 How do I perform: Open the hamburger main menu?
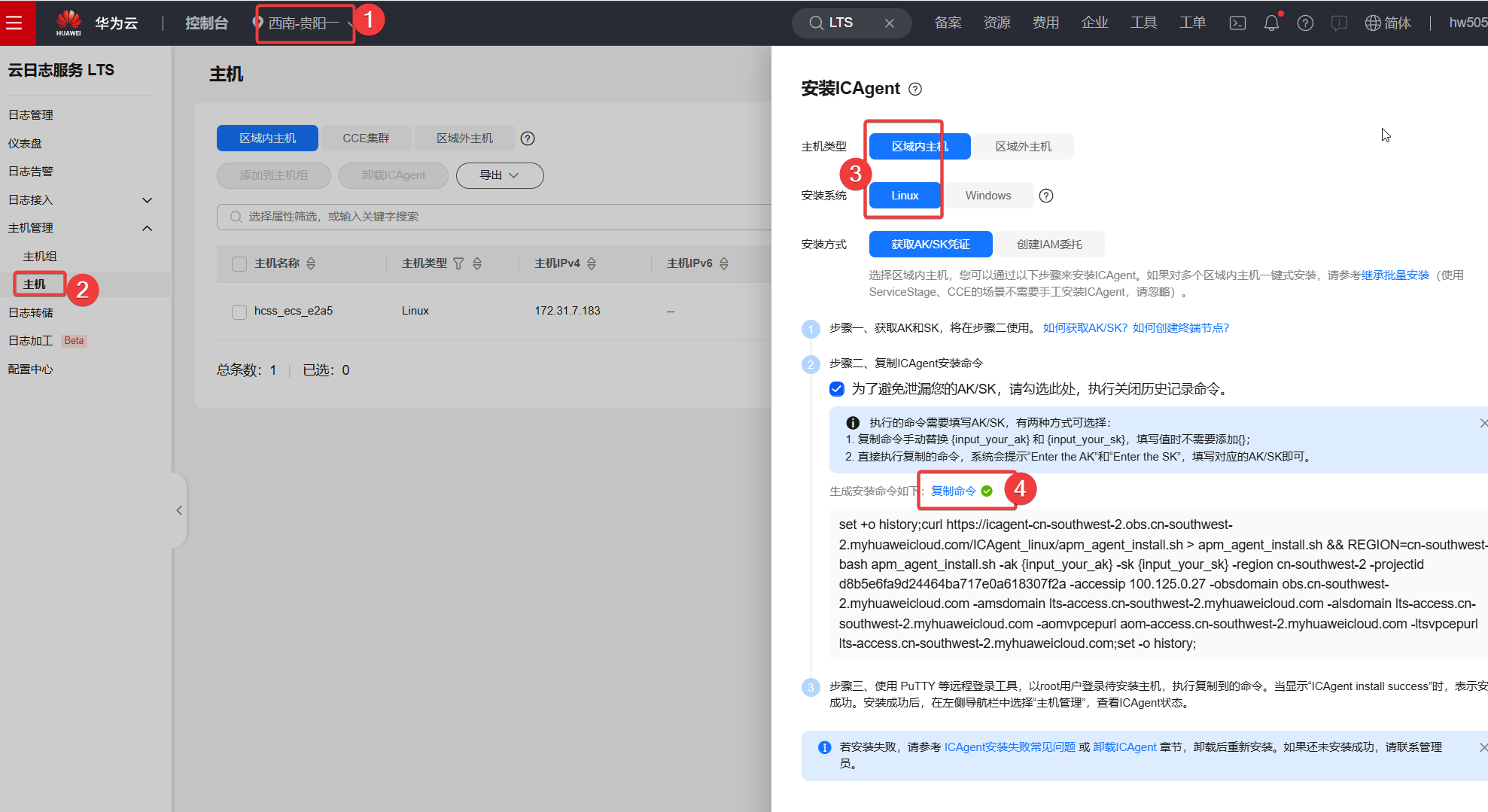coord(14,23)
